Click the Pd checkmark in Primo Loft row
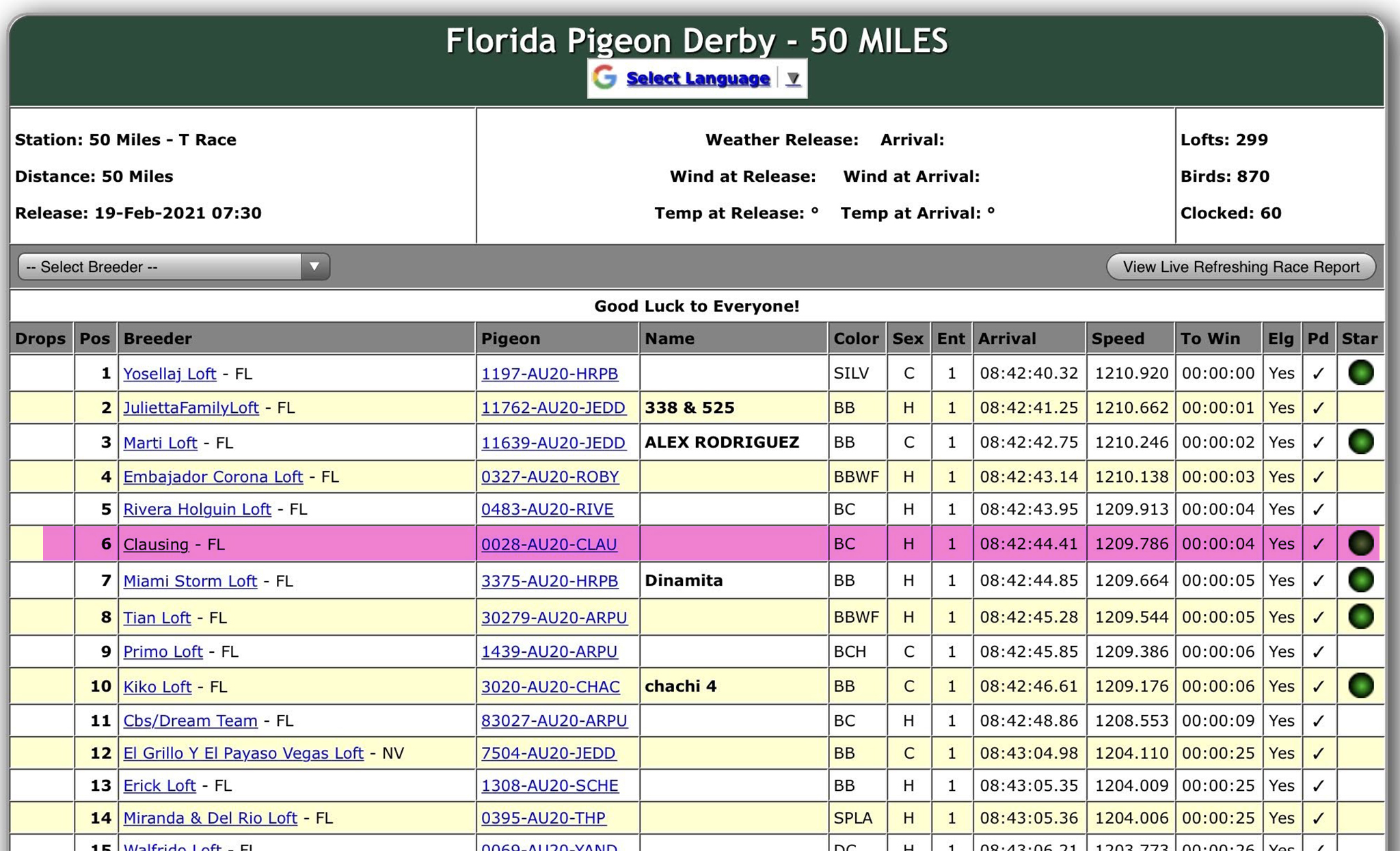1400x851 pixels. click(x=1318, y=652)
